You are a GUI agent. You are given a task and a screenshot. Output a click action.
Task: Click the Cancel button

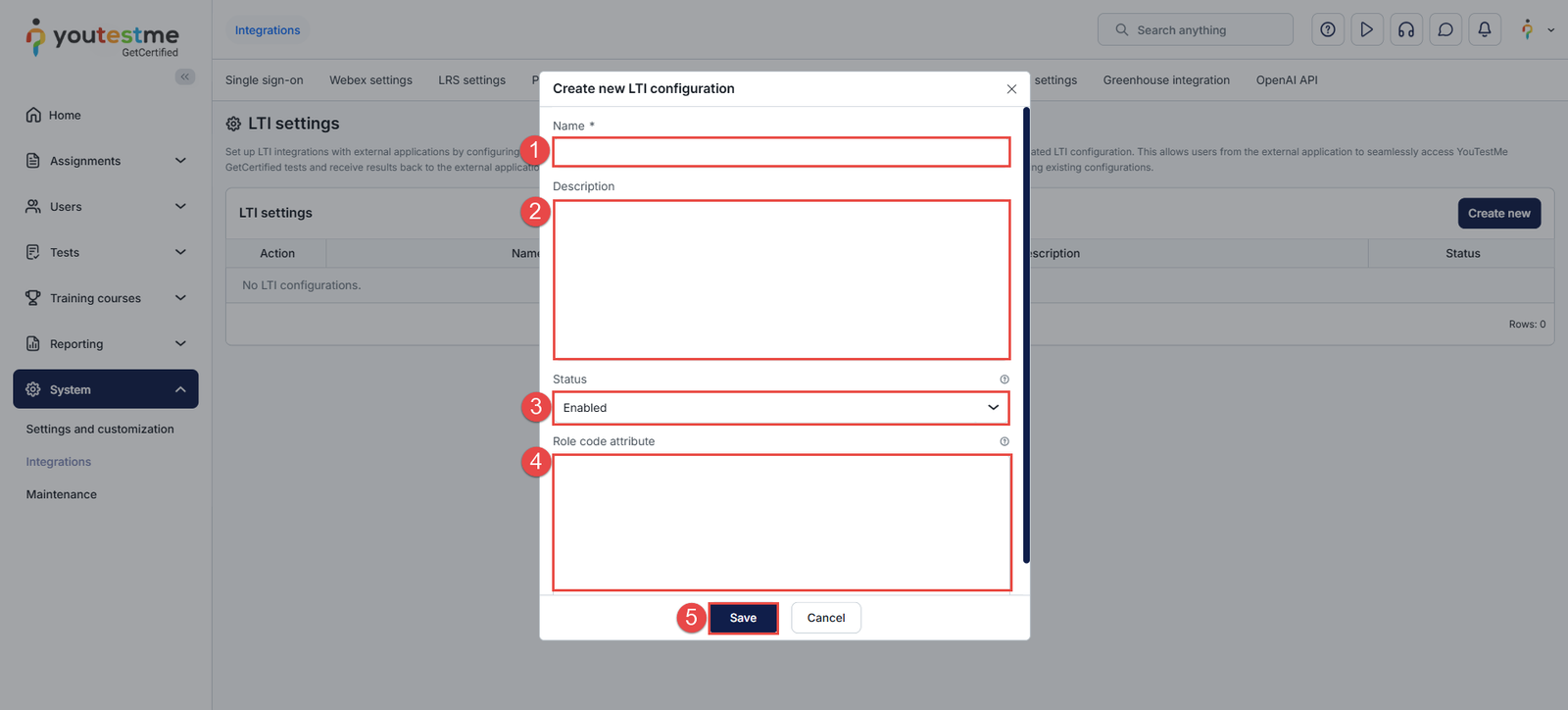click(826, 618)
